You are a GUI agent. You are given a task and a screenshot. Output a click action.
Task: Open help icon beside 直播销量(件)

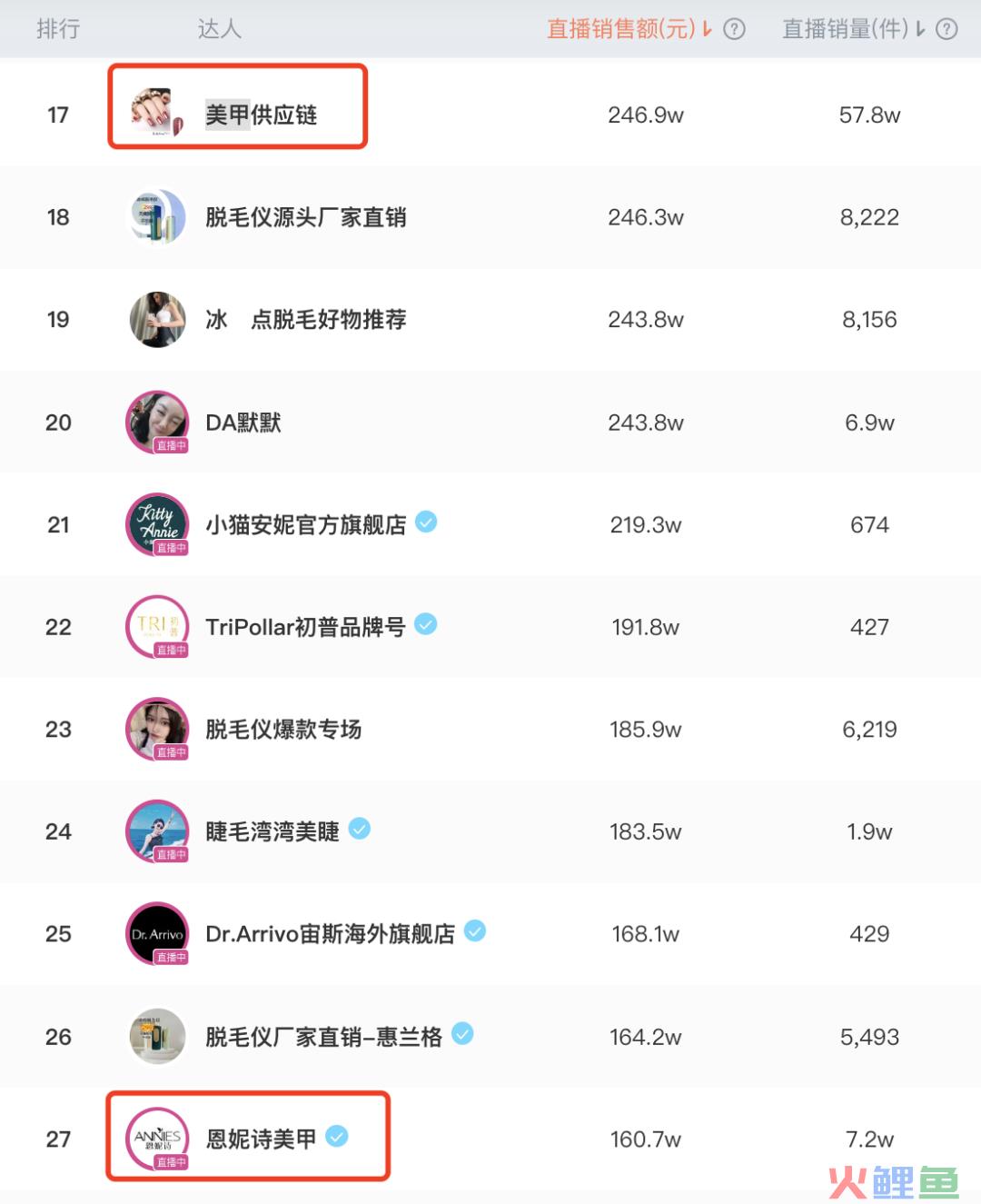(946, 29)
